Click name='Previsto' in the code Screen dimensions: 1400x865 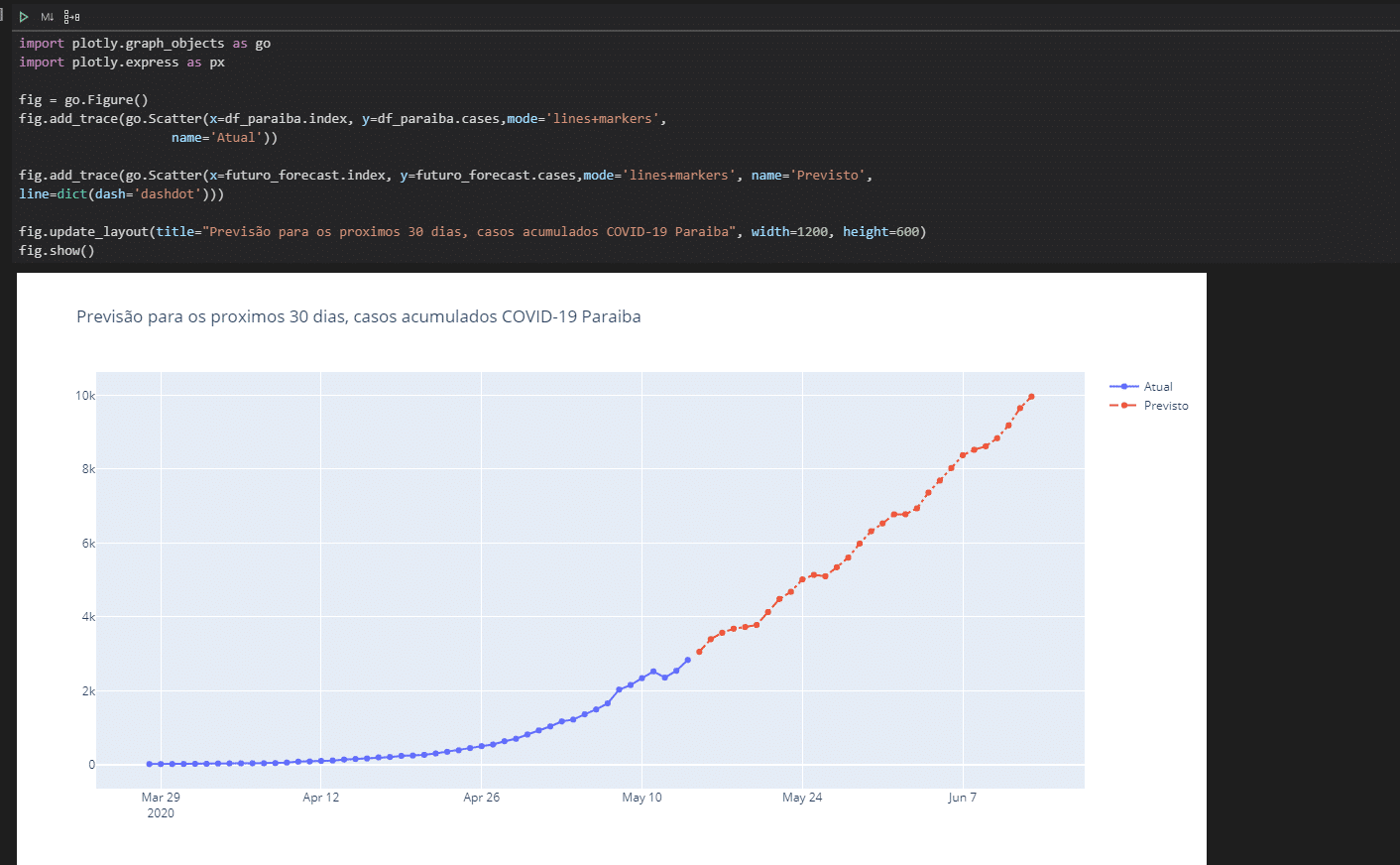pyautogui.click(x=808, y=176)
